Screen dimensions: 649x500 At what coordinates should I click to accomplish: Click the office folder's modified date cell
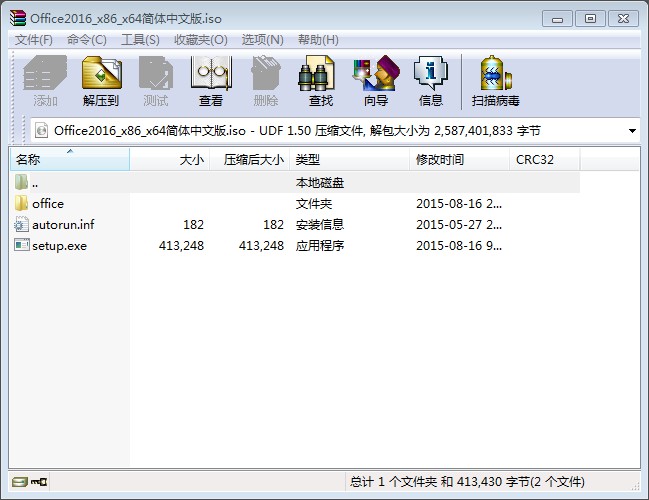[x=459, y=204]
